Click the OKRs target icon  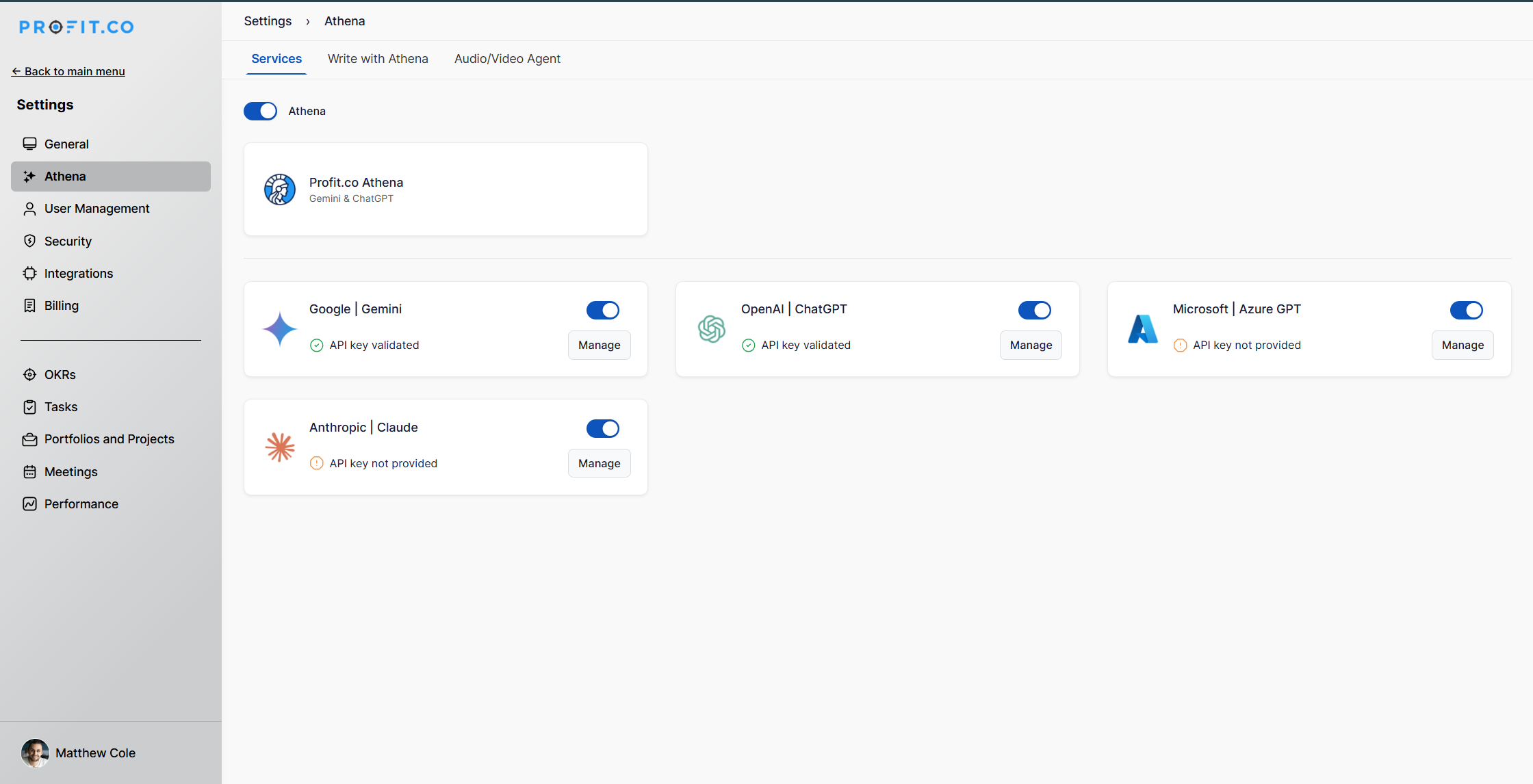[x=29, y=374]
